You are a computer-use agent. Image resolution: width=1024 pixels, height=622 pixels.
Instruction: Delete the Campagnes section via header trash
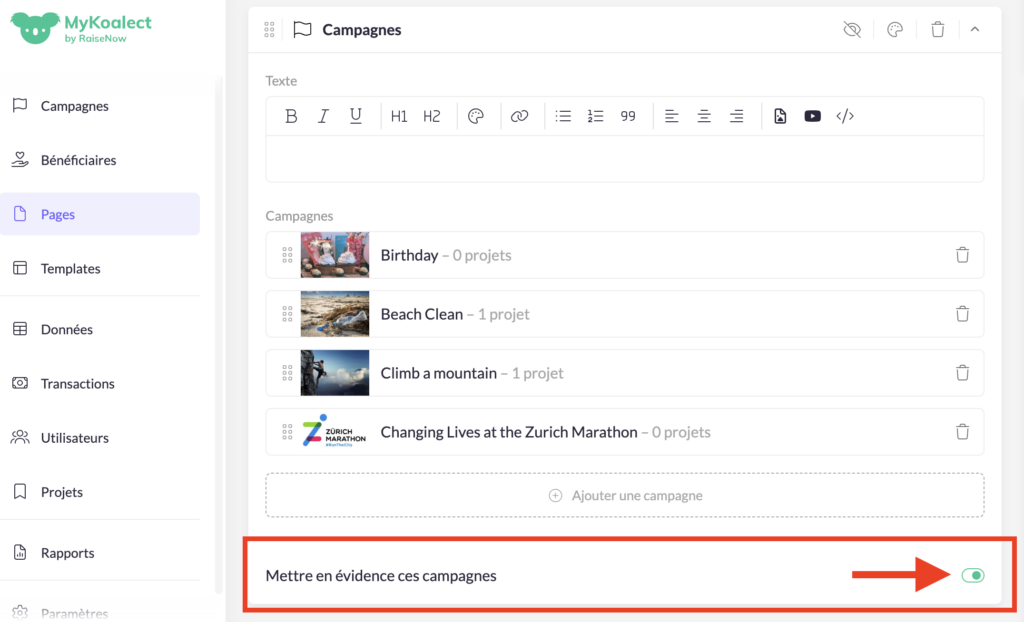click(937, 30)
